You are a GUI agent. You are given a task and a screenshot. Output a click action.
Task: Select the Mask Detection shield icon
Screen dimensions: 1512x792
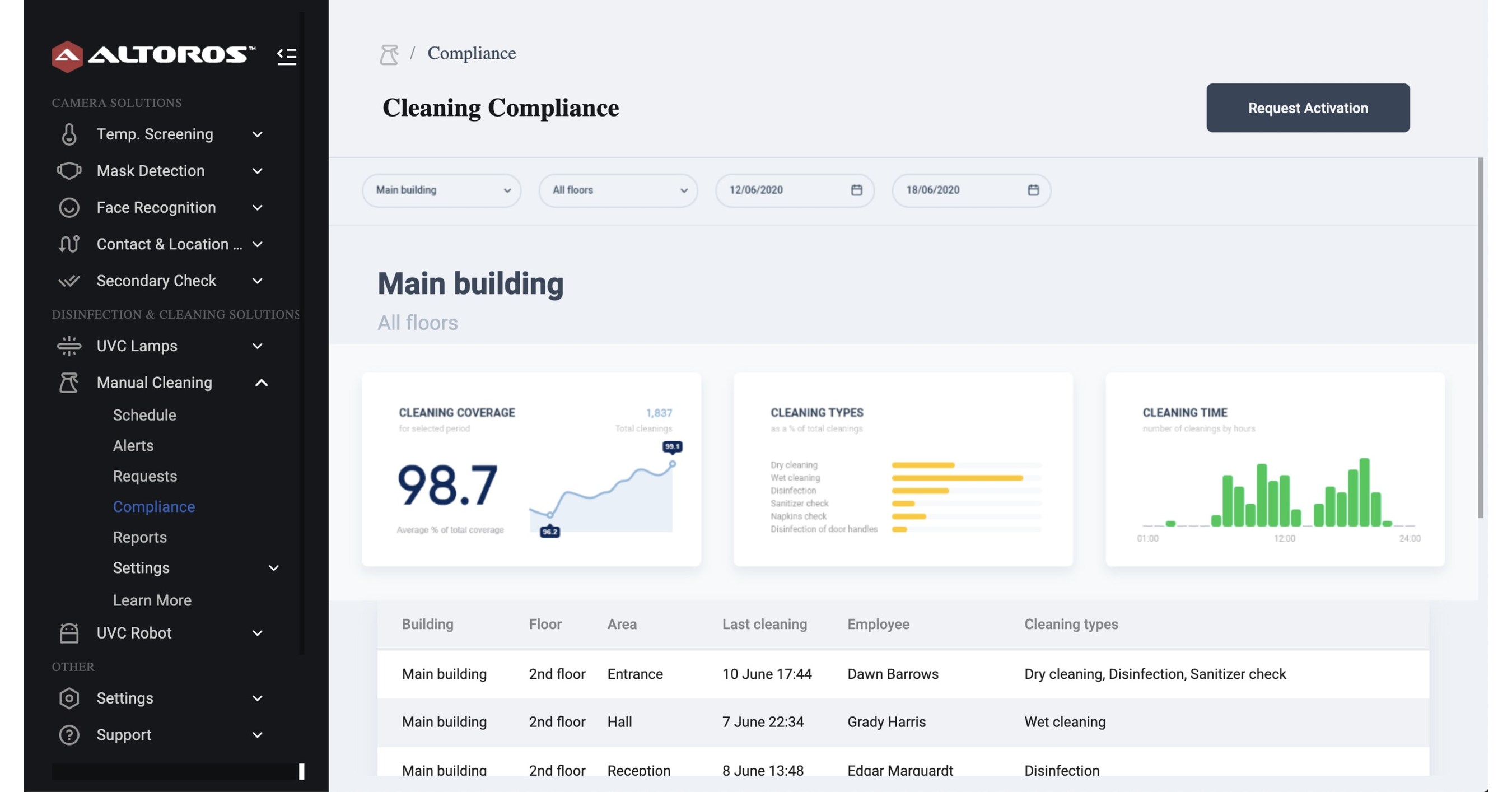coord(69,170)
